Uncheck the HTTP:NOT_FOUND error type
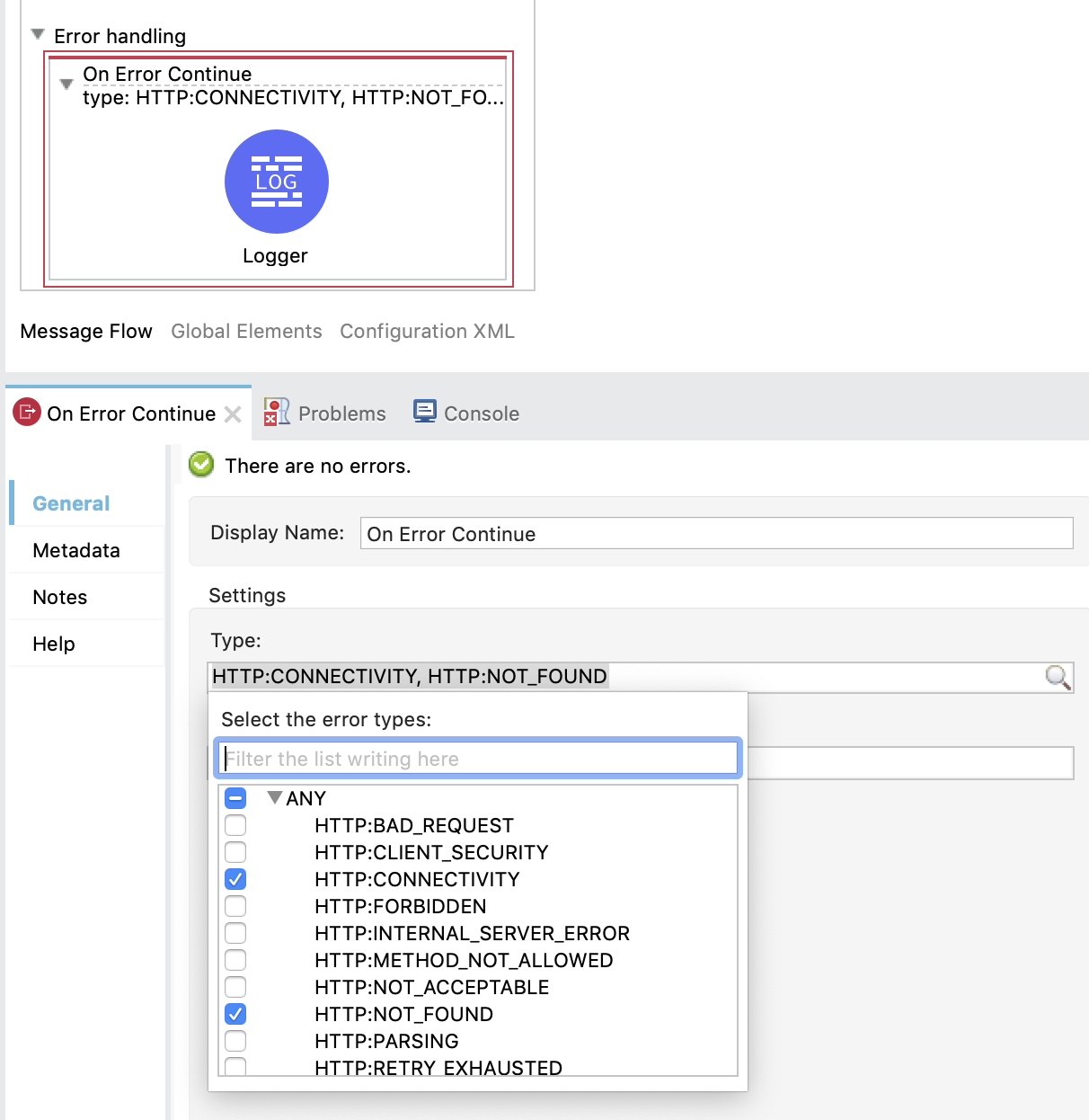1089x1120 pixels. tap(235, 1014)
